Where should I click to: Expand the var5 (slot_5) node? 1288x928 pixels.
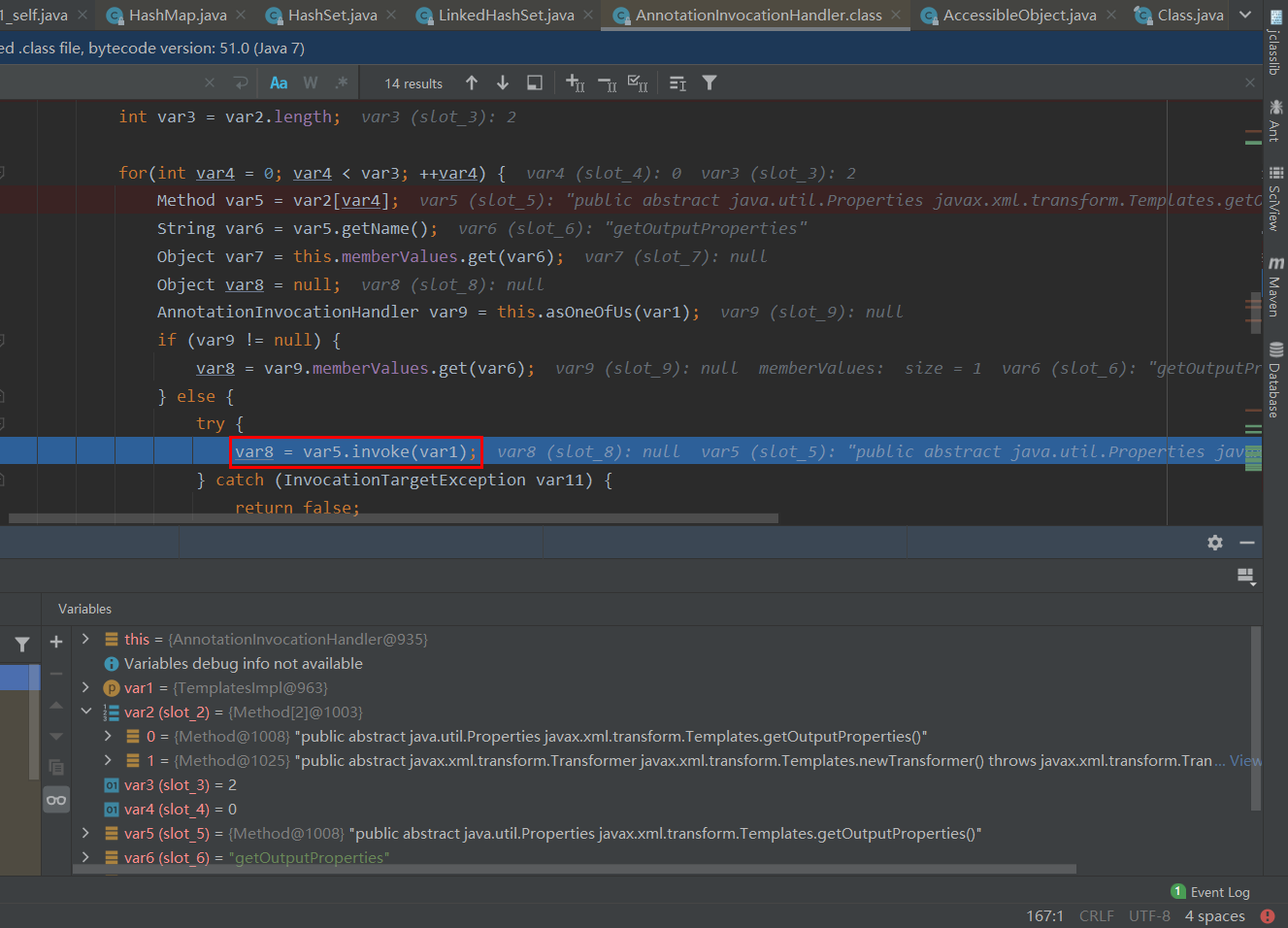85,833
